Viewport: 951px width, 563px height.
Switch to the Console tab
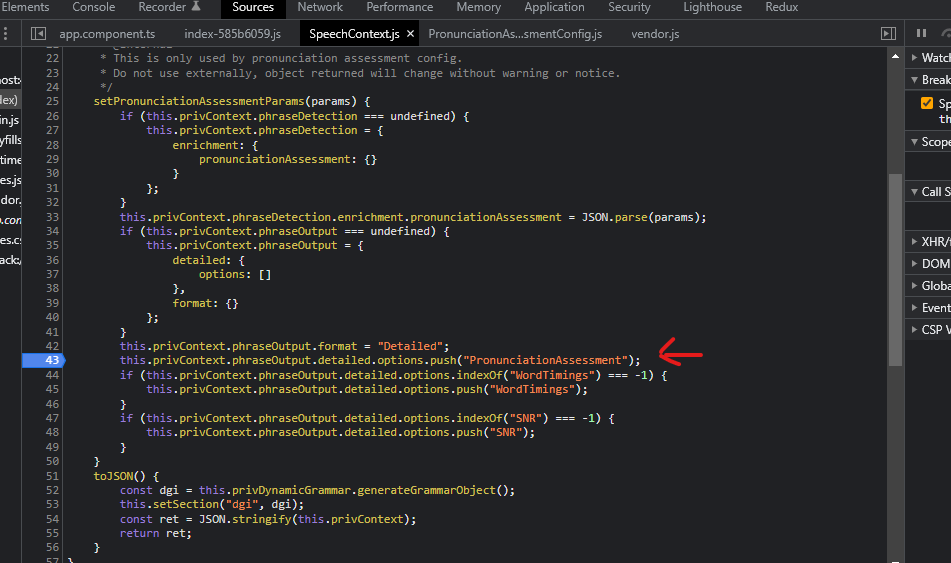93,7
